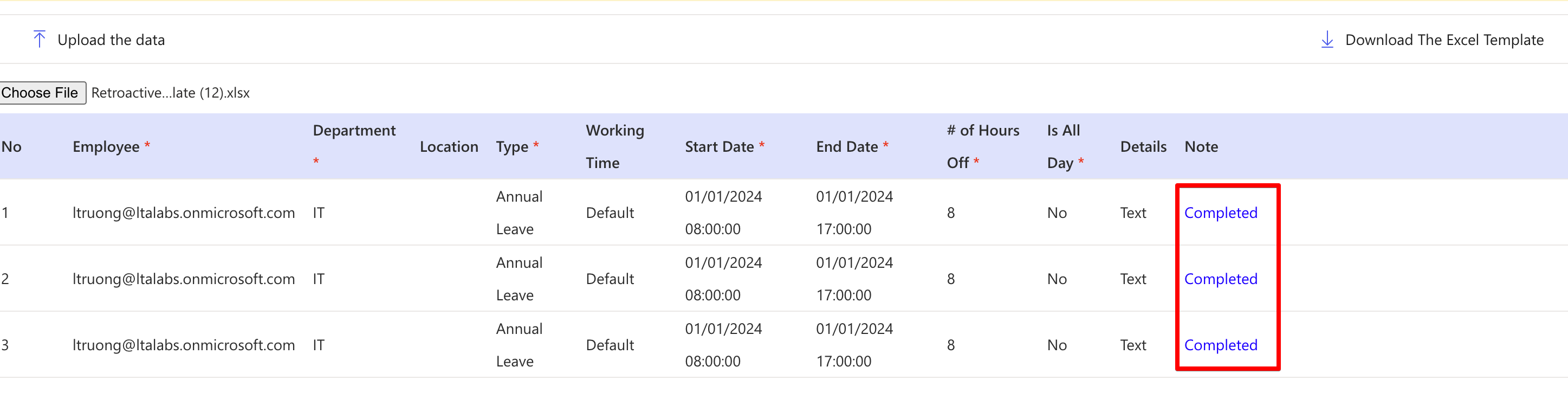The height and width of the screenshot is (399, 1568).
Task: Open the Completed link in row 3
Action: [1221, 345]
